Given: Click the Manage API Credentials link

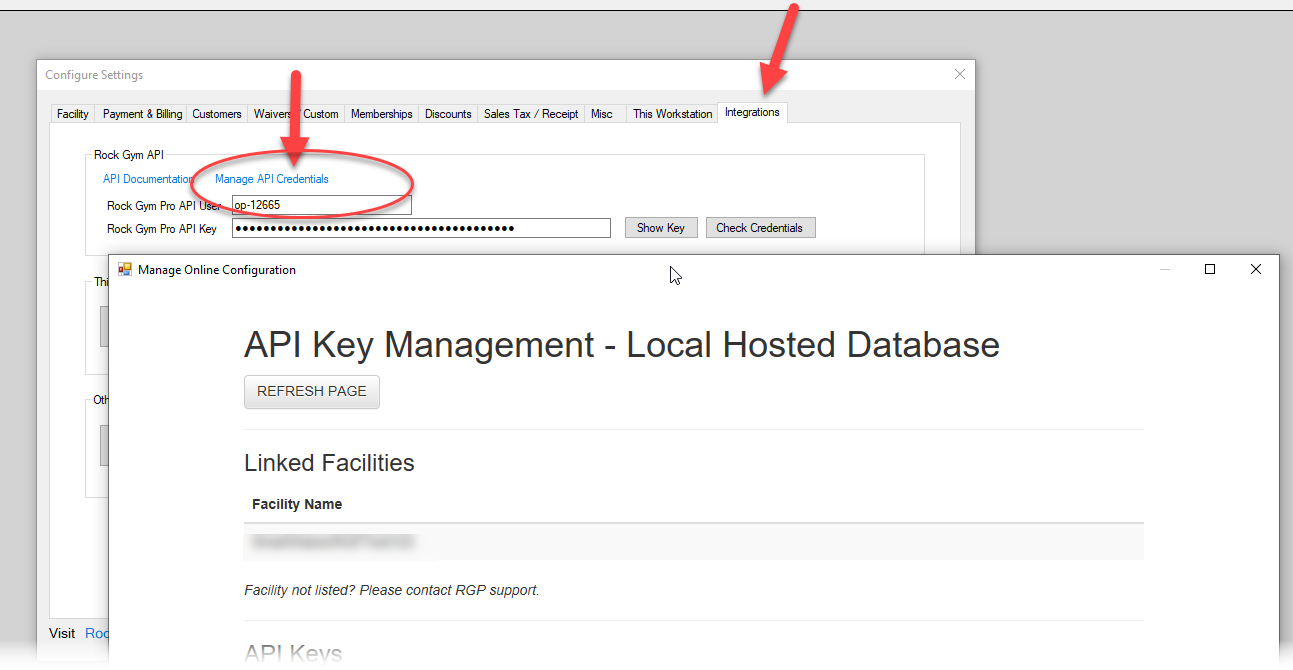Looking at the screenshot, I should click(272, 179).
